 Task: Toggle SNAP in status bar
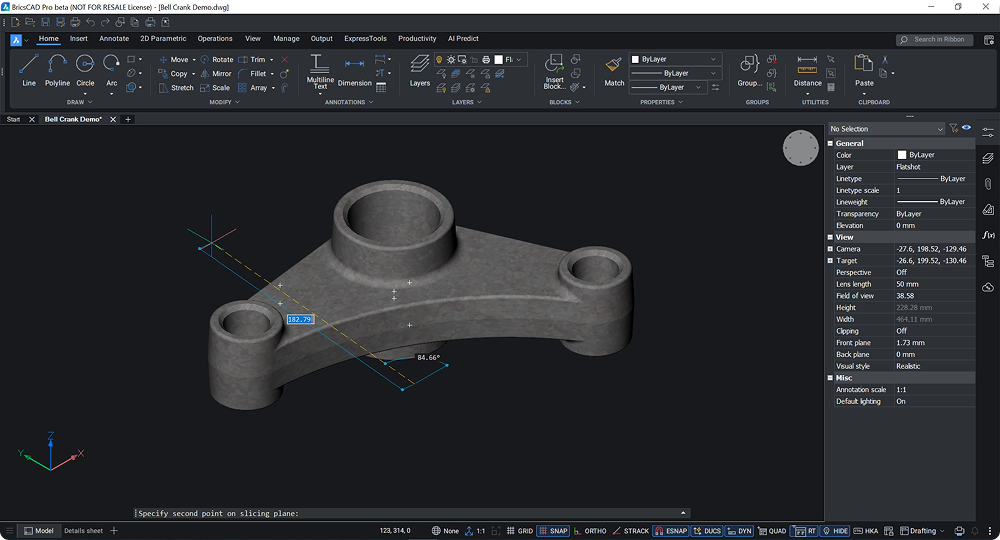coord(553,531)
